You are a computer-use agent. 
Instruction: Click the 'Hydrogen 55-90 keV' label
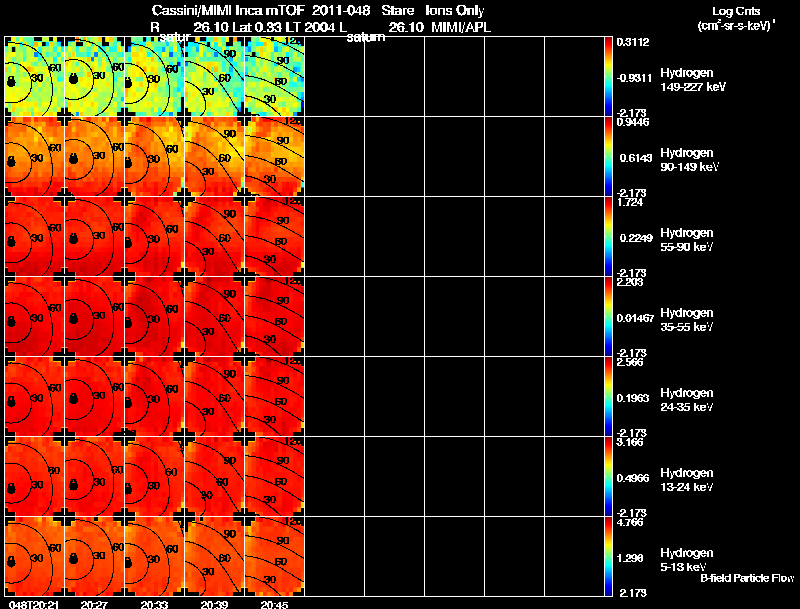click(x=687, y=240)
